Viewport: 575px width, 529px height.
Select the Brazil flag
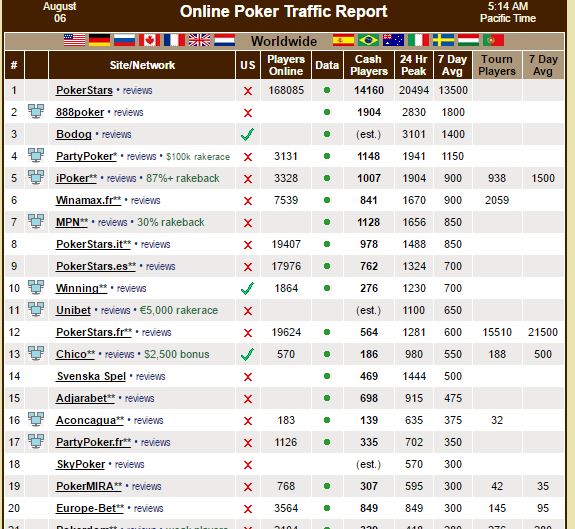pyautogui.click(x=369, y=40)
